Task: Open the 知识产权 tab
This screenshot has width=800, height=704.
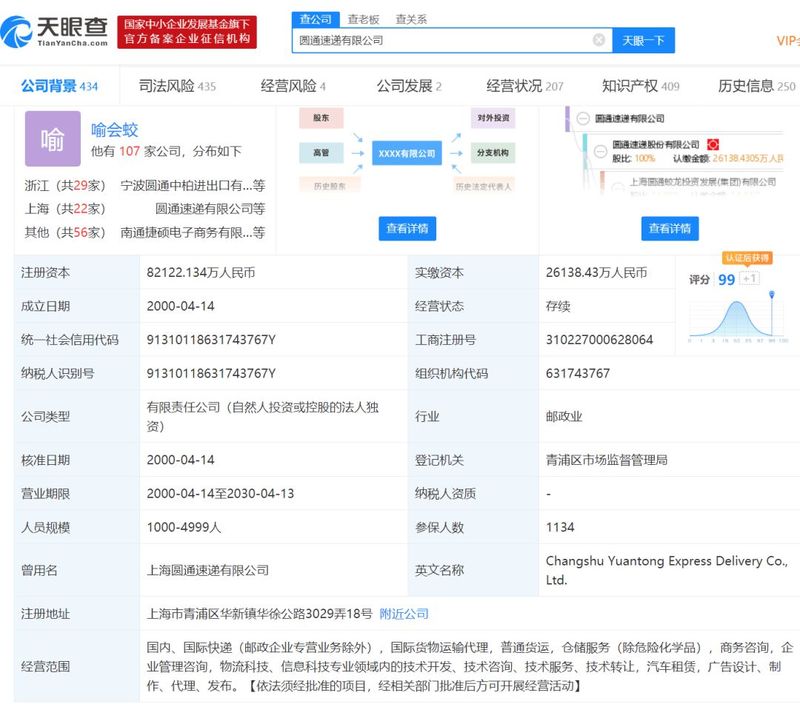Action: pos(640,86)
